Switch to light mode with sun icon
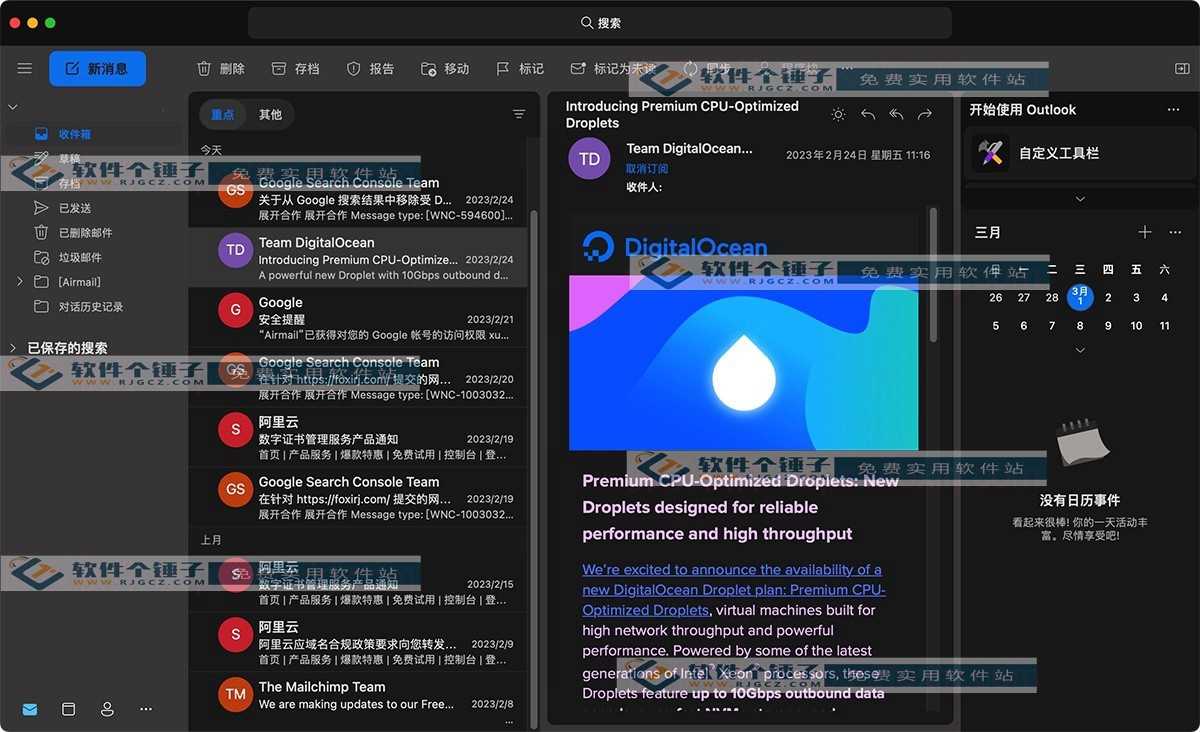The width and height of the screenshot is (1200, 732). tap(838, 115)
